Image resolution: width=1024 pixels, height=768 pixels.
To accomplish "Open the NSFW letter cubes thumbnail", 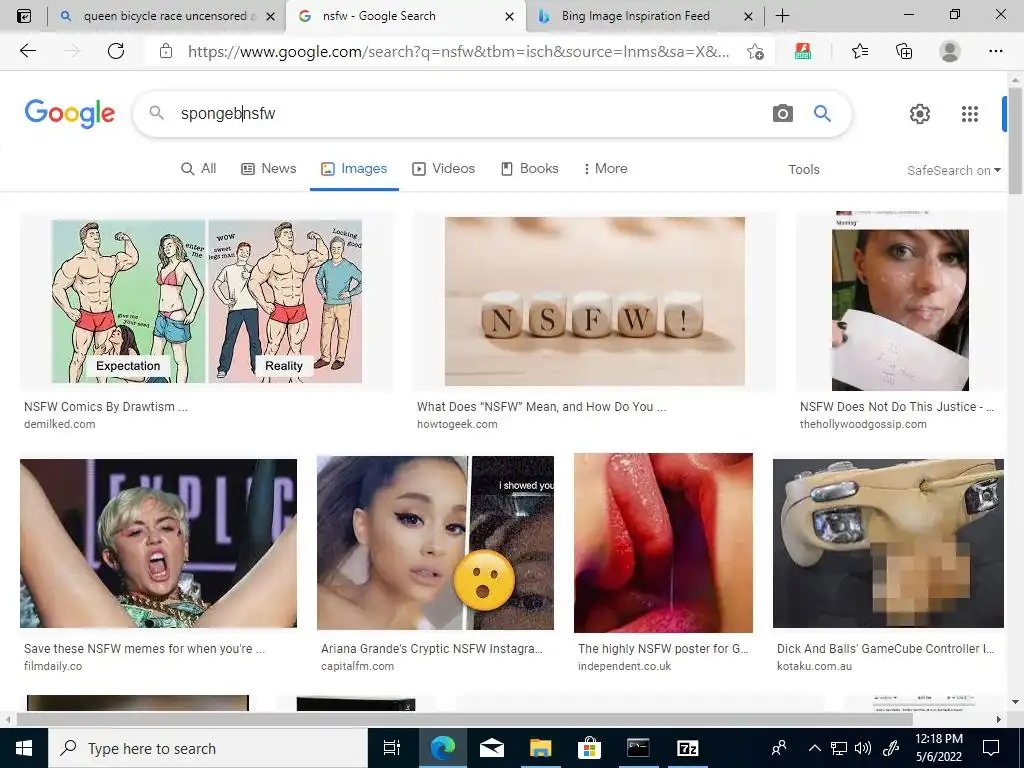I will 594,301.
